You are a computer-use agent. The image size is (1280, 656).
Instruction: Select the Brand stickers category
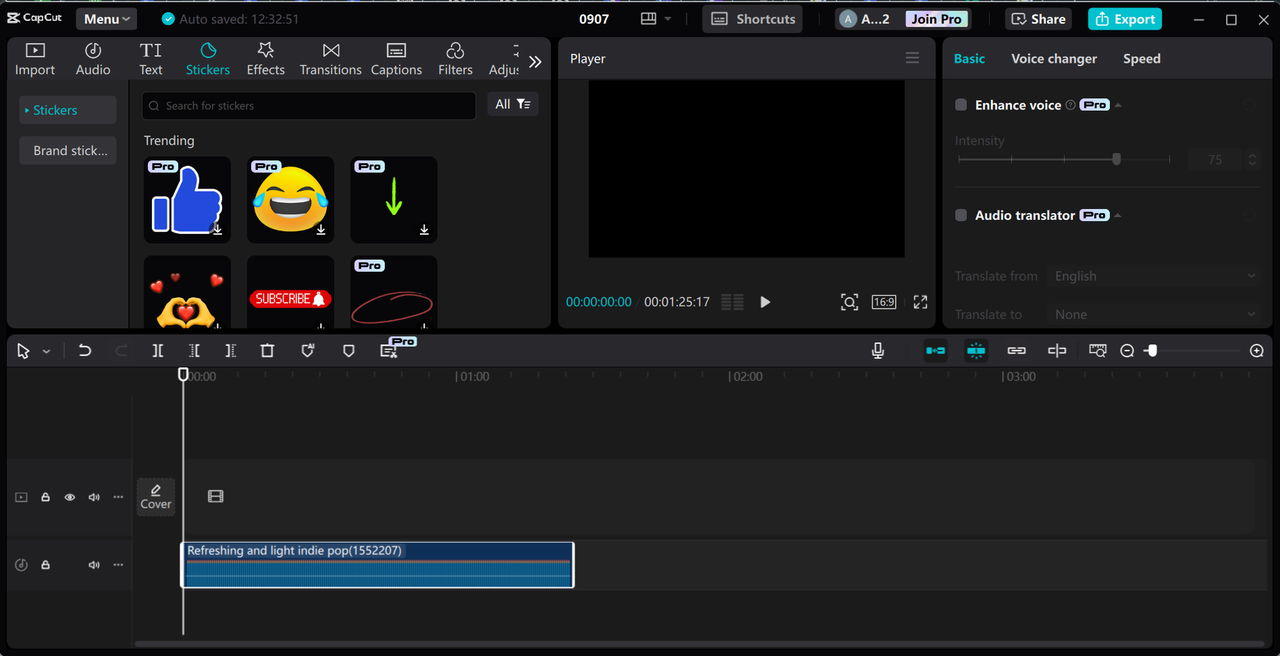click(67, 151)
